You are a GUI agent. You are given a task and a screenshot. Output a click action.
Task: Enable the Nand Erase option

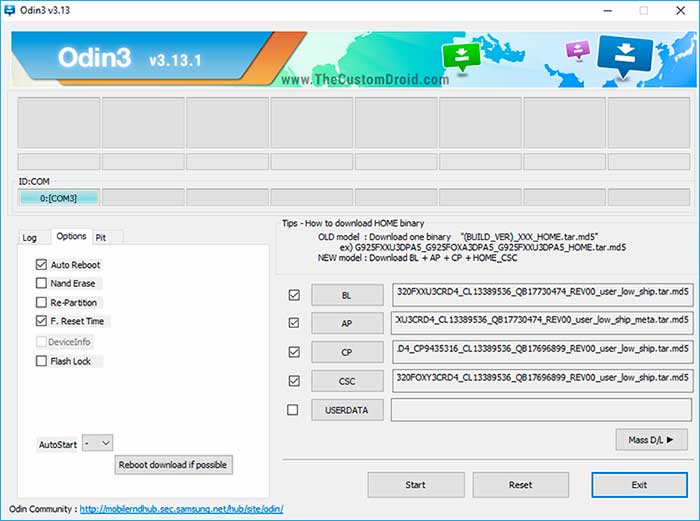pyautogui.click(x=41, y=284)
